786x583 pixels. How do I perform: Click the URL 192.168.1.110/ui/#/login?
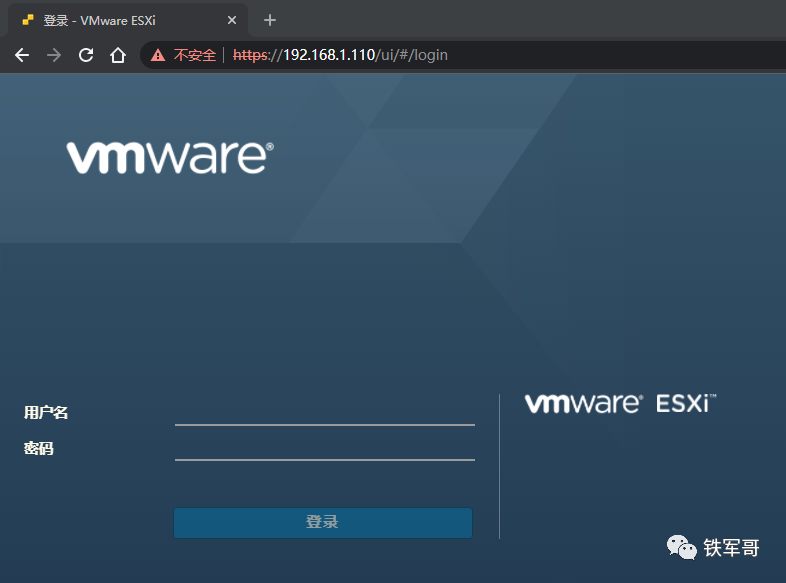pos(340,55)
